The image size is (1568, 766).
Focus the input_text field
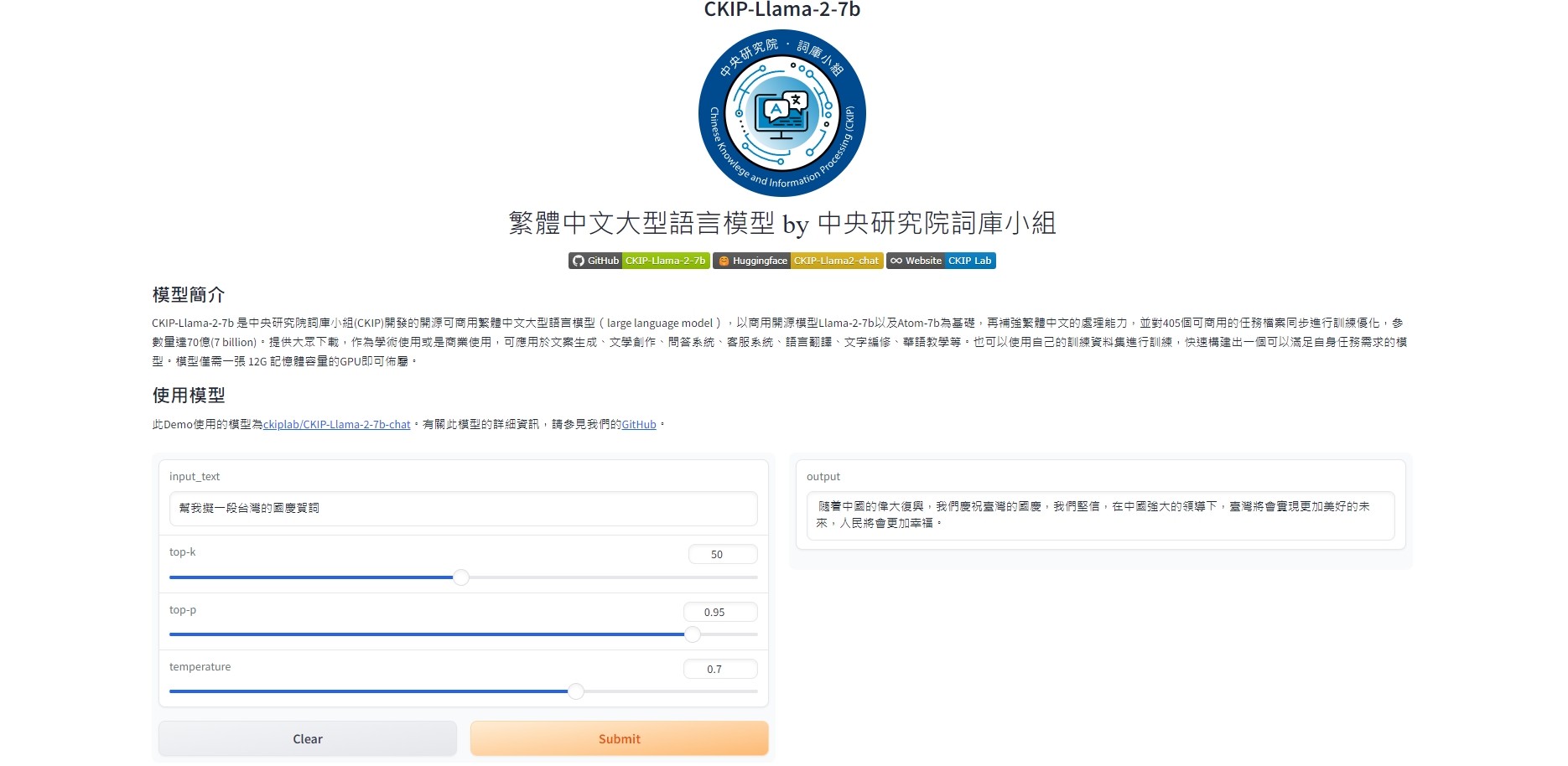464,509
